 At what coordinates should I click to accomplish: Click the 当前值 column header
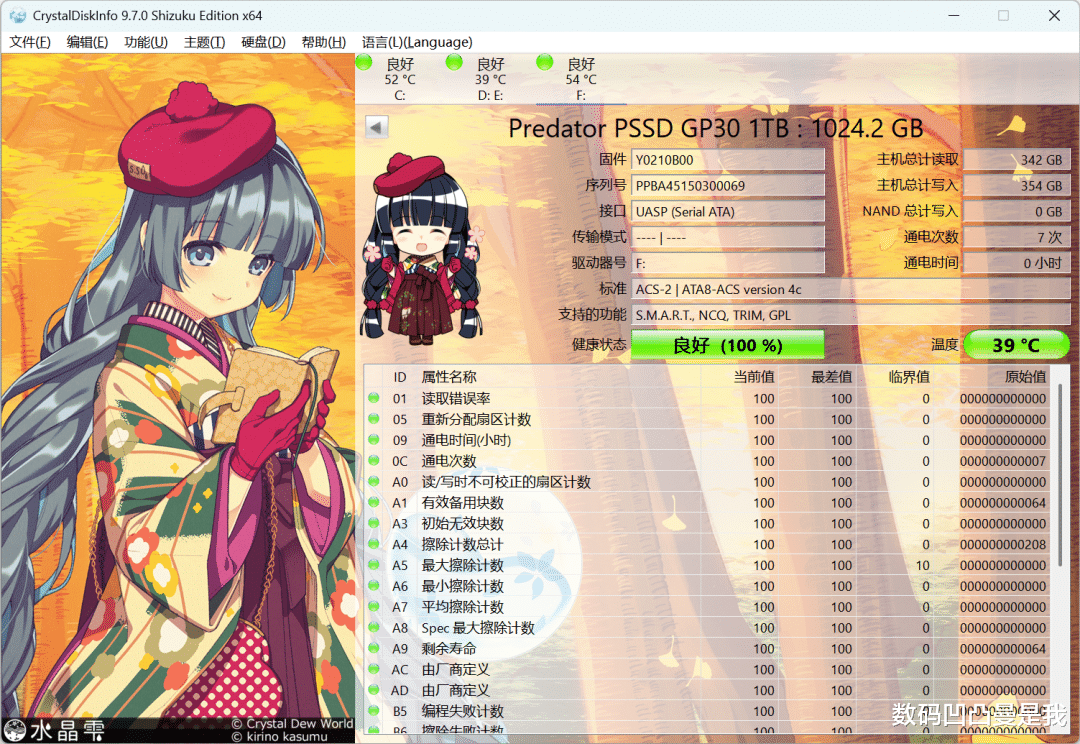click(x=754, y=377)
